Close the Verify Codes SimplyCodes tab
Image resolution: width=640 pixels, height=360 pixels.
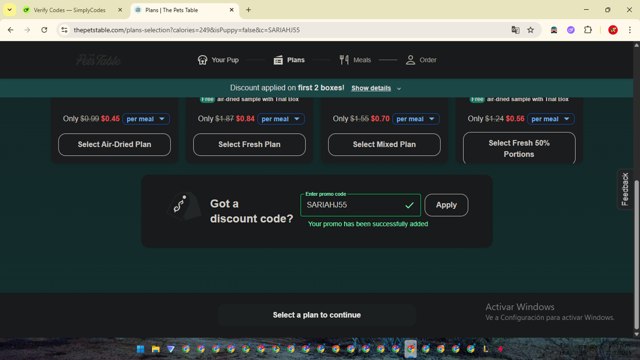[120, 10]
